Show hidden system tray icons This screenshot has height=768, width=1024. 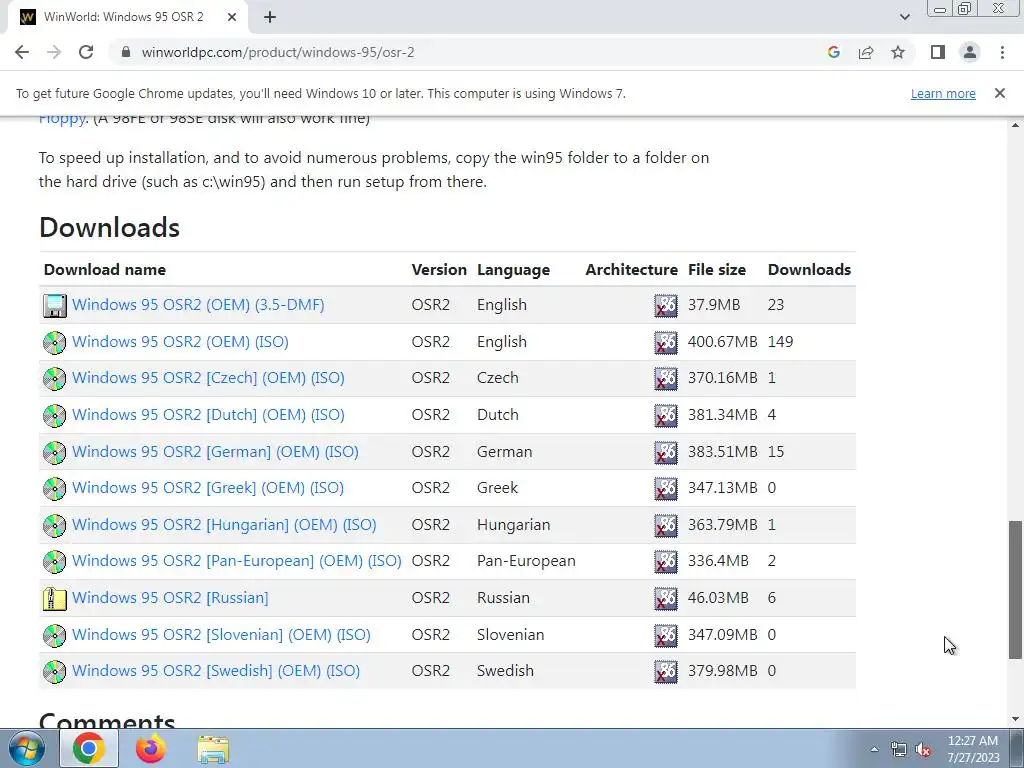pos(874,749)
